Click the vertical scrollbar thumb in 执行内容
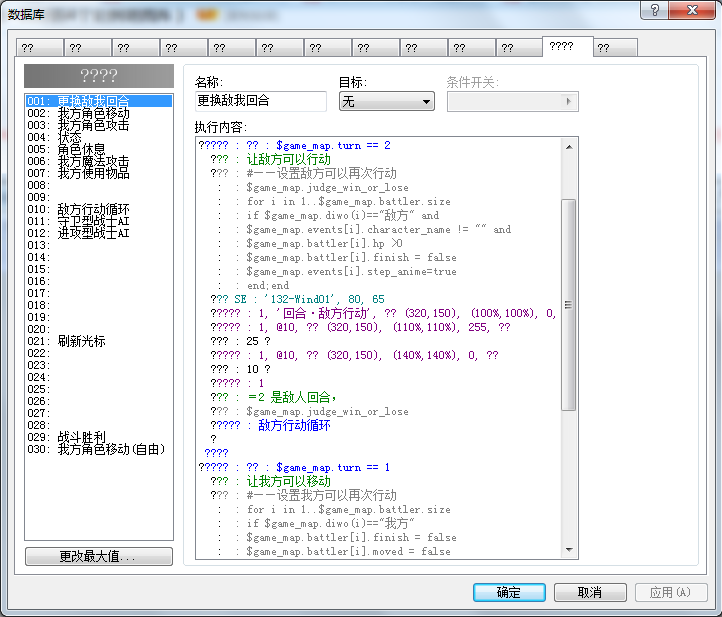 coord(569,304)
